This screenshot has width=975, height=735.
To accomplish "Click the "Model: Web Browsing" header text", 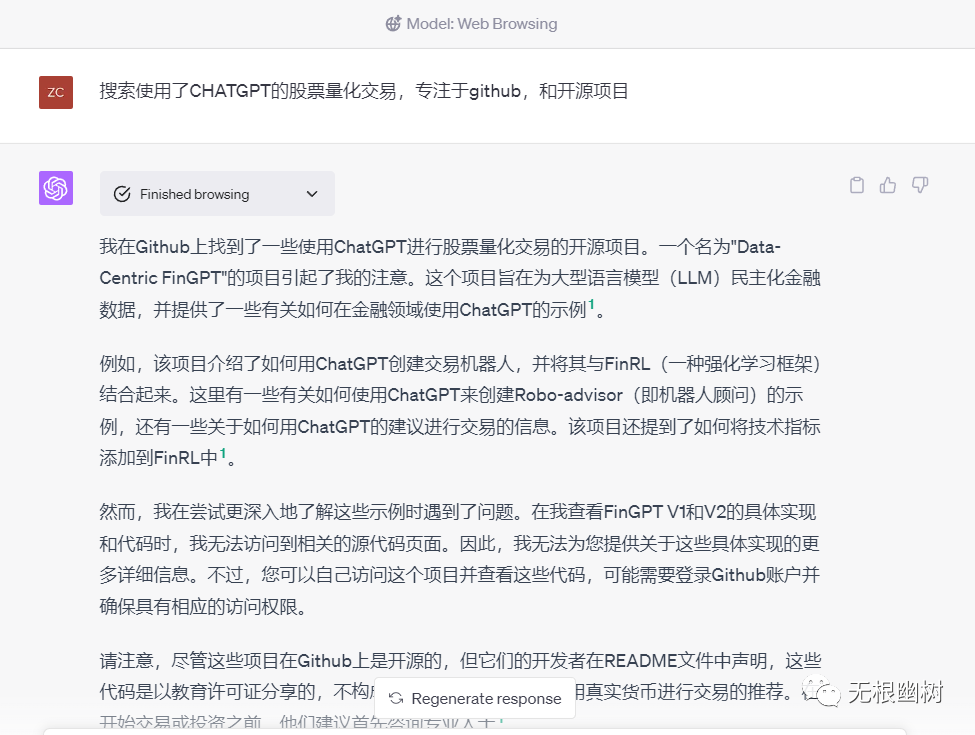I will [481, 23].
